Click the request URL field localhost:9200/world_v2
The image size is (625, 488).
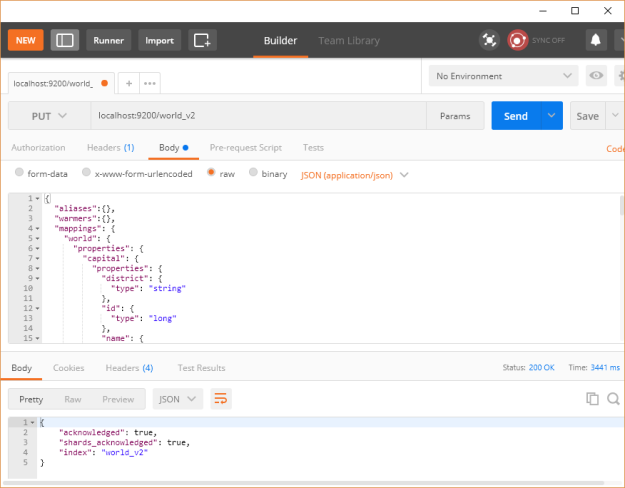click(x=259, y=116)
